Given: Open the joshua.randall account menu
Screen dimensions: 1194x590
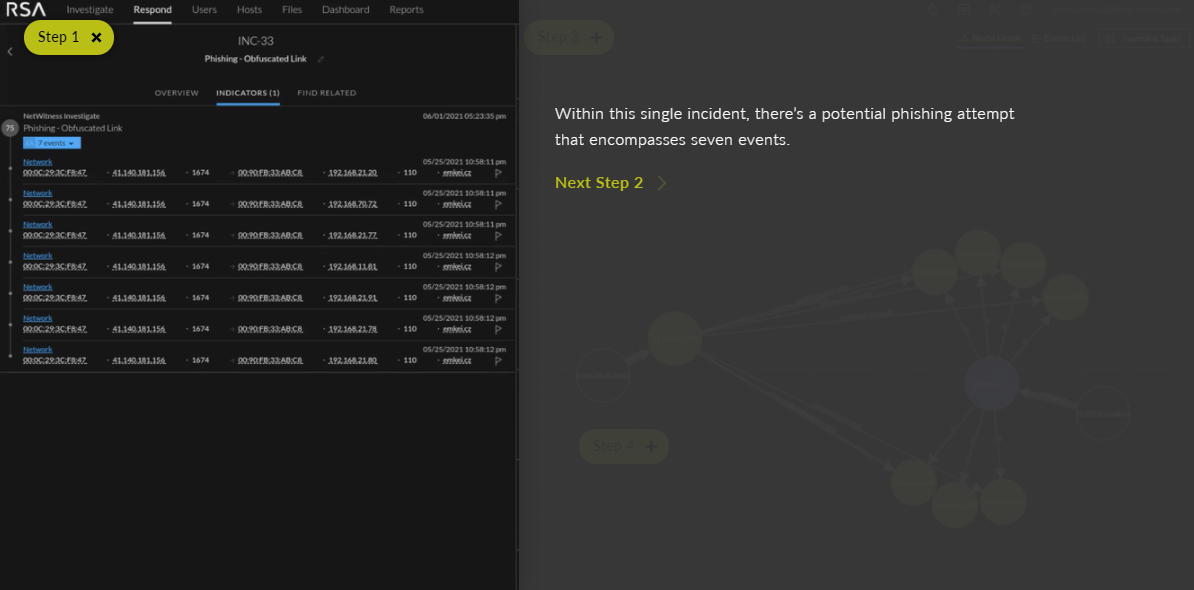Looking at the screenshot, I should (1120, 10).
